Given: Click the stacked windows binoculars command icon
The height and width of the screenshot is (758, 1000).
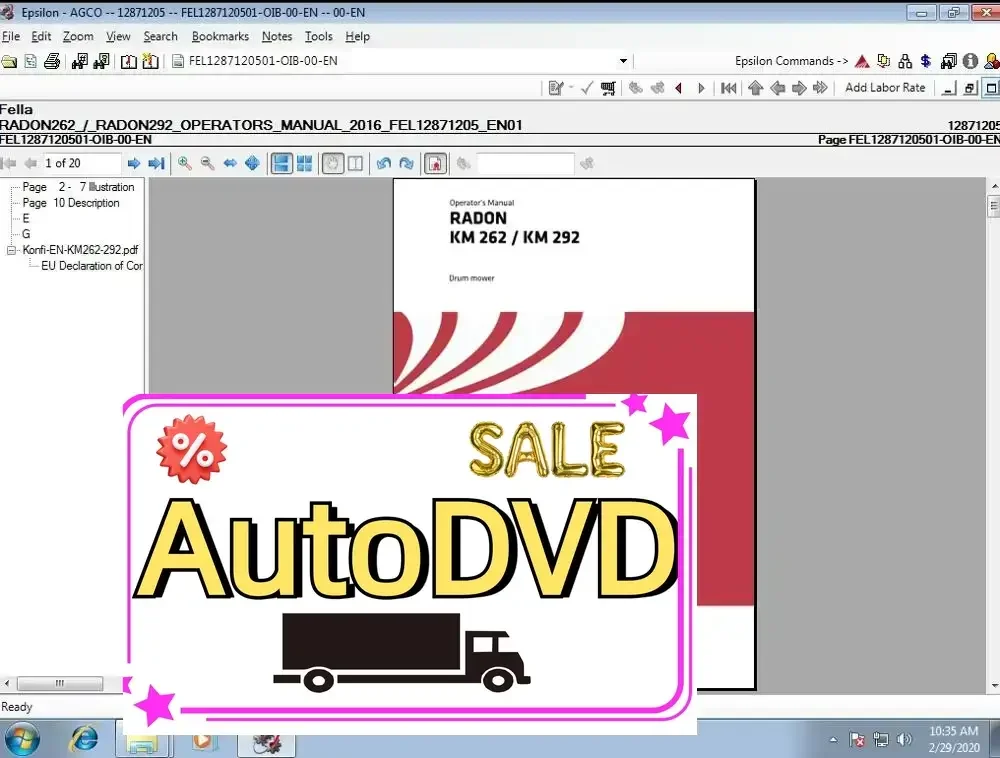Looking at the screenshot, I should click(948, 61).
